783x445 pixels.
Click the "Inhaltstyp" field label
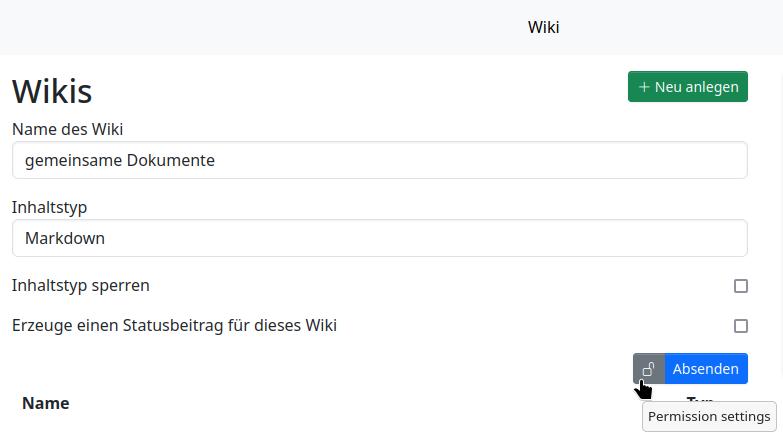coord(50,207)
